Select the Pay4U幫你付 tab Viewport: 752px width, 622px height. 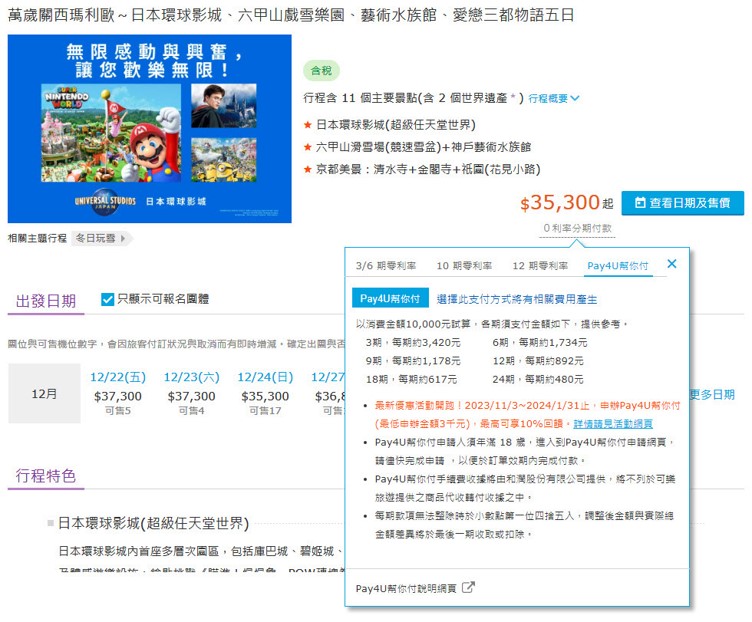point(618,266)
